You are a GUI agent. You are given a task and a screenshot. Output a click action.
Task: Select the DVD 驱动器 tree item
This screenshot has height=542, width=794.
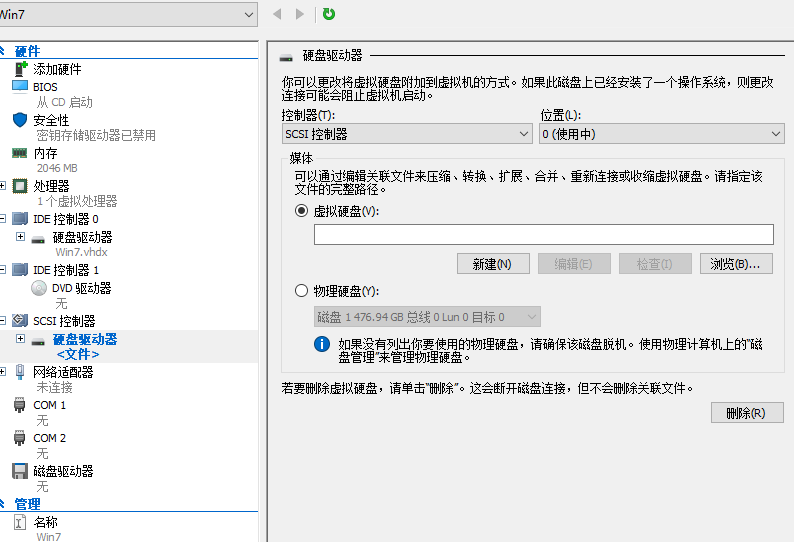pyautogui.click(x=82, y=288)
